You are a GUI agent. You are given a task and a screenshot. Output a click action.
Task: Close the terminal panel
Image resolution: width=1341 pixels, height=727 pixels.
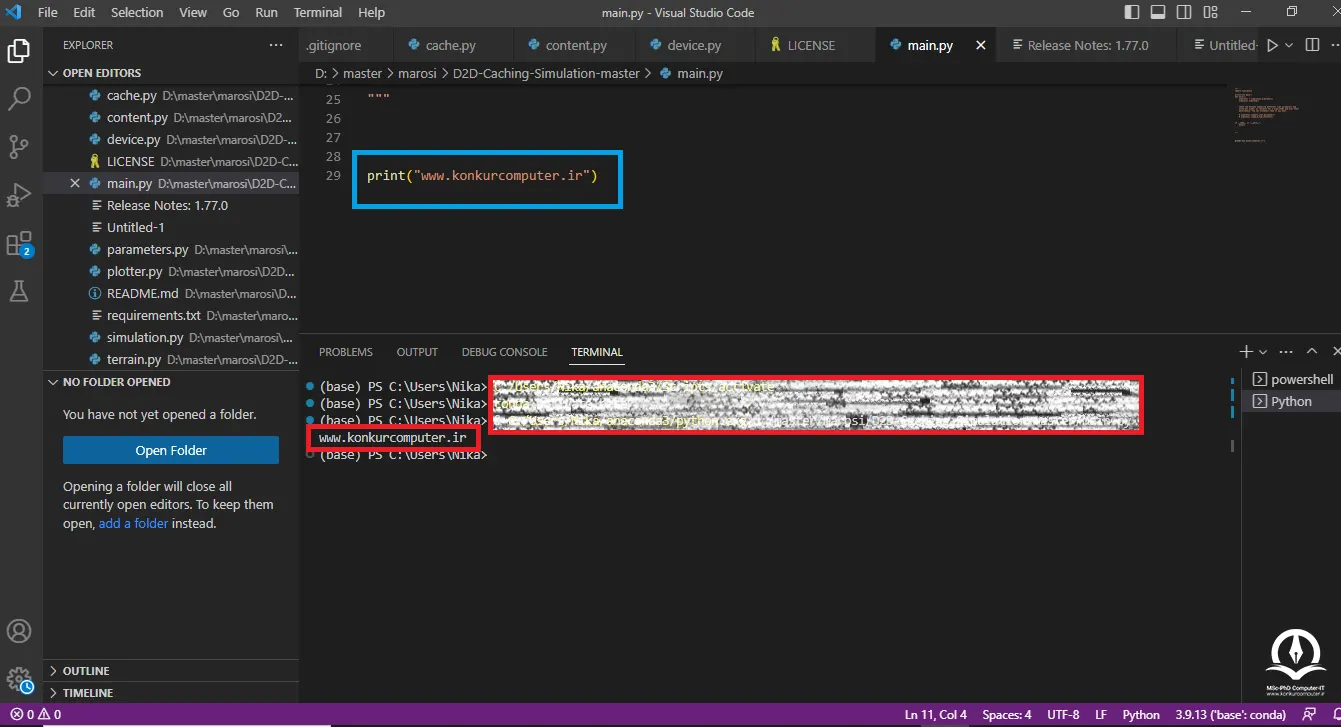[x=1334, y=352]
